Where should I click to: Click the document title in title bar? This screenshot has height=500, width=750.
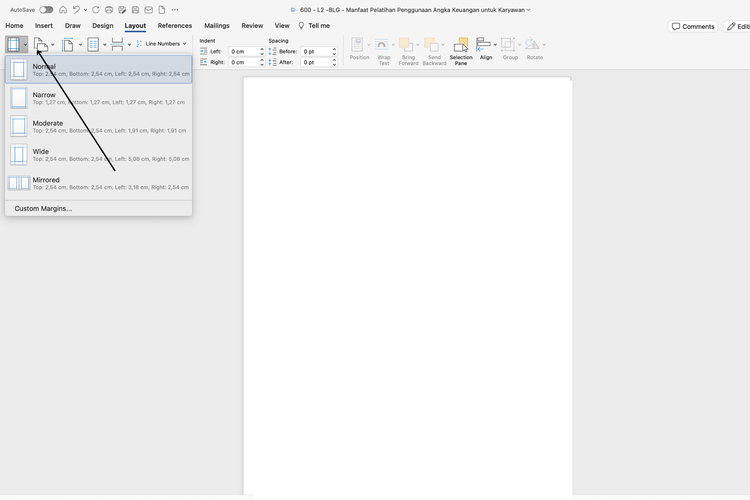[412, 10]
